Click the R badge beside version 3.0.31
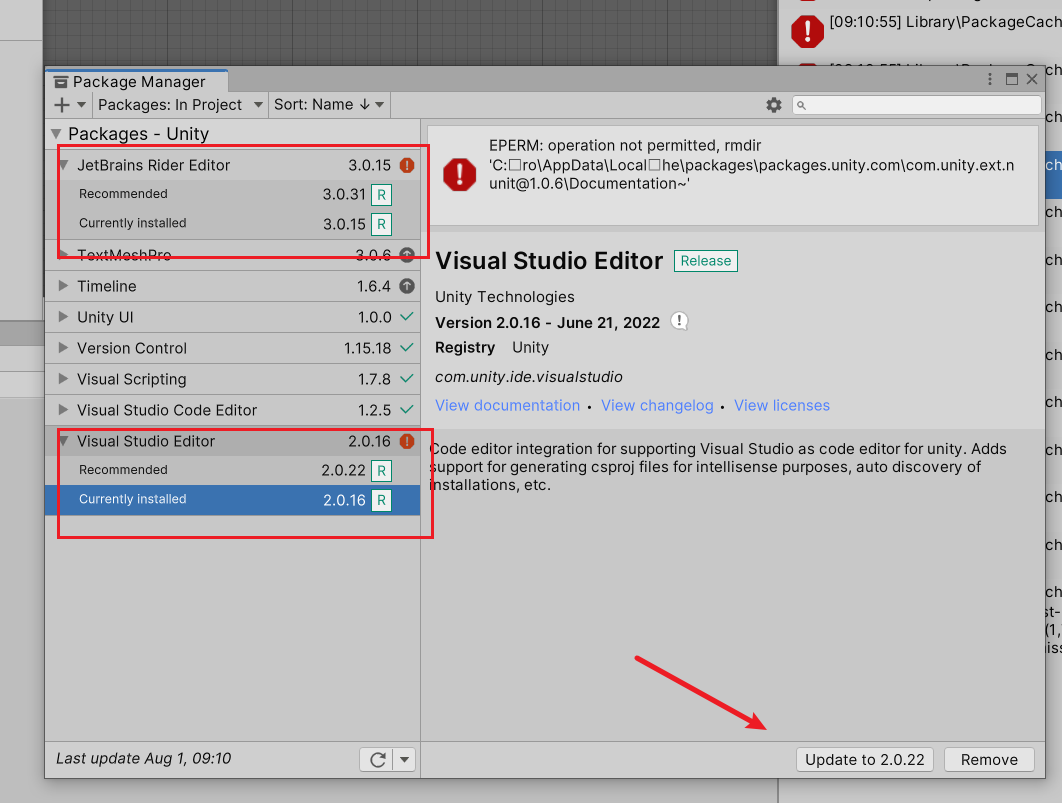 (381, 195)
